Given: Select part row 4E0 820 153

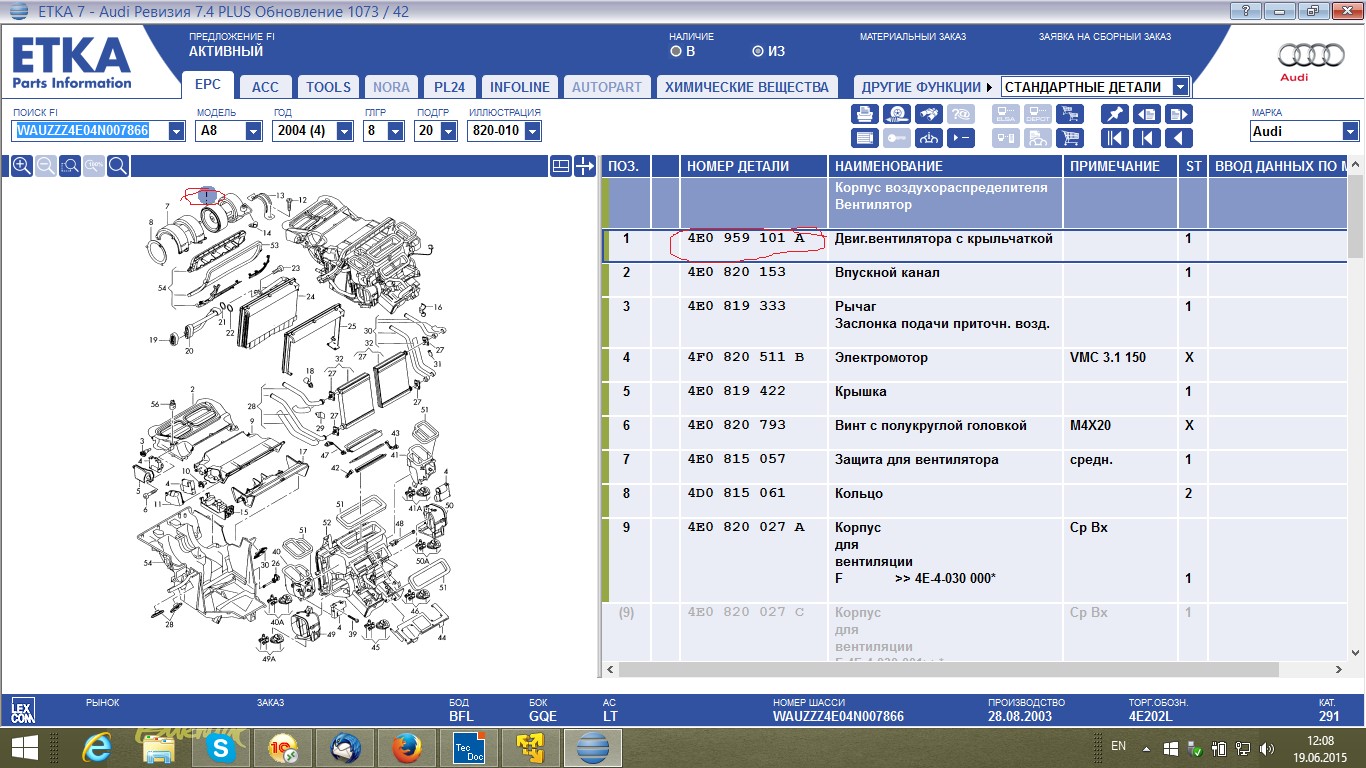Looking at the screenshot, I should click(x=736, y=272).
